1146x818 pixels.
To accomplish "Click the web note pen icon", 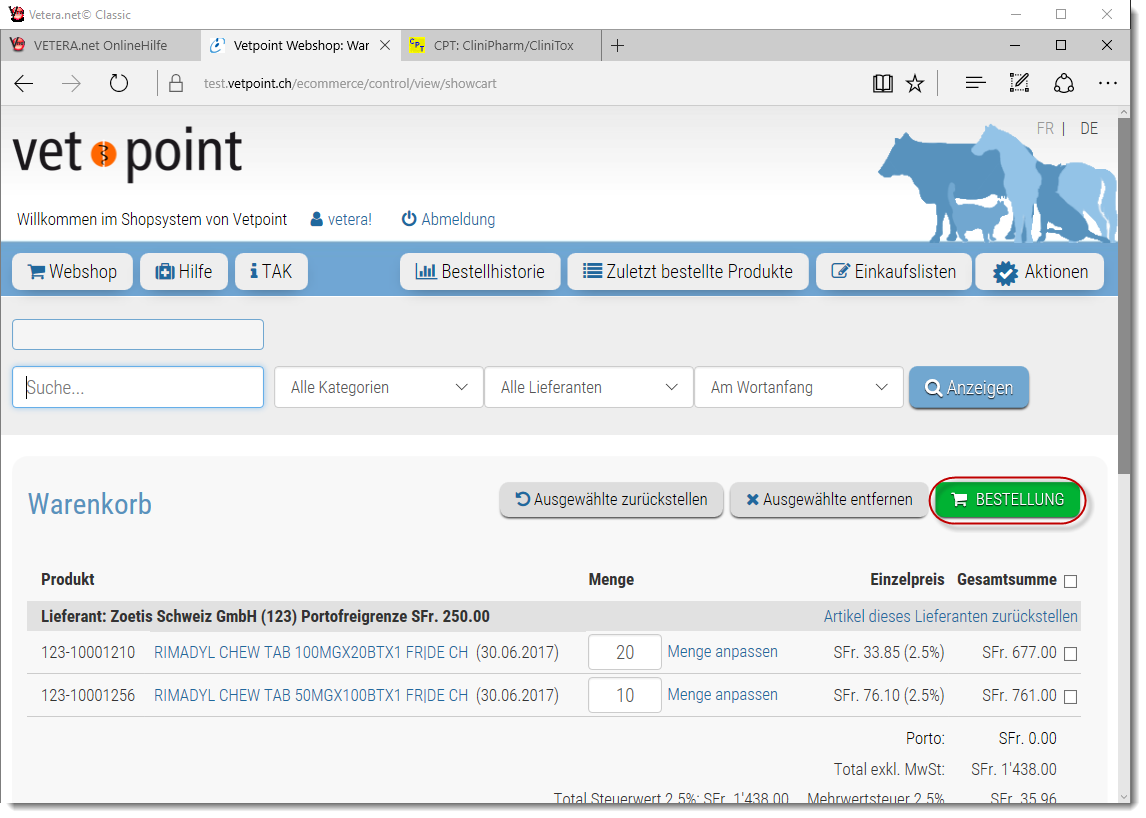I will [1019, 84].
